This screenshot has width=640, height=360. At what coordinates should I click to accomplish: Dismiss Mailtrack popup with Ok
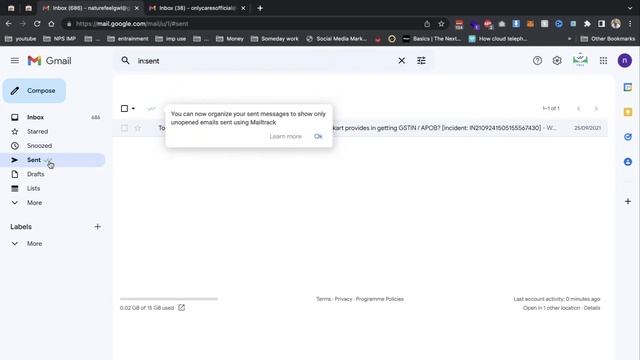coord(318,136)
